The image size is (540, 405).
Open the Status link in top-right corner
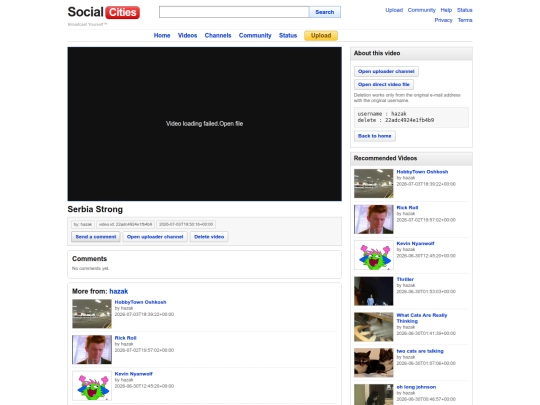pos(465,10)
